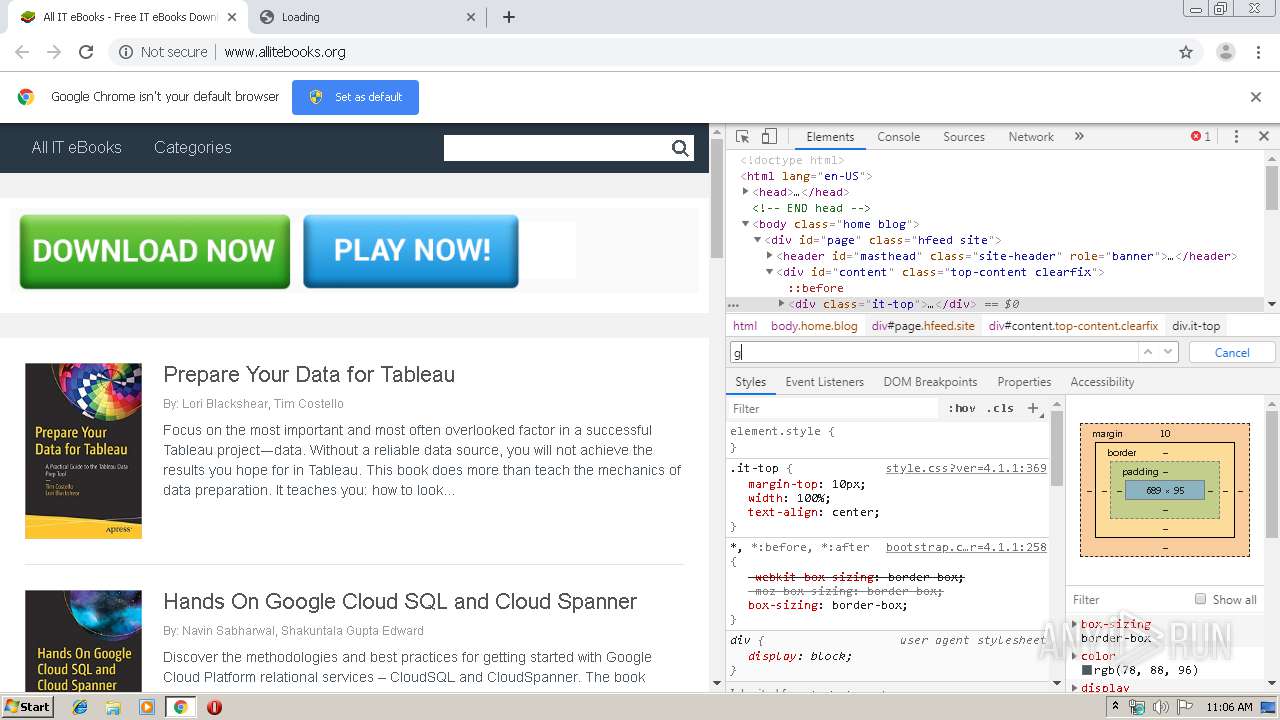The width and height of the screenshot is (1280, 720).
Task: Click the Styles Filter input field
Action: click(835, 408)
